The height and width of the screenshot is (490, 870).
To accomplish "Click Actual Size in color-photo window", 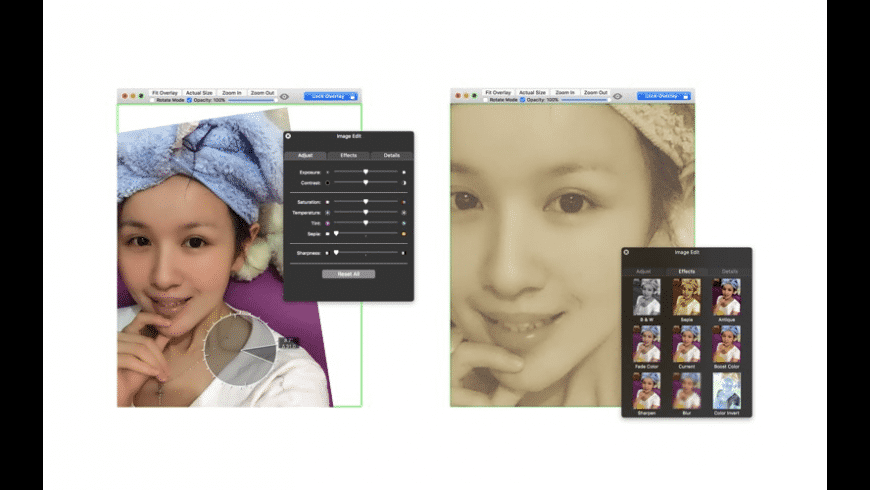I will (x=199, y=93).
